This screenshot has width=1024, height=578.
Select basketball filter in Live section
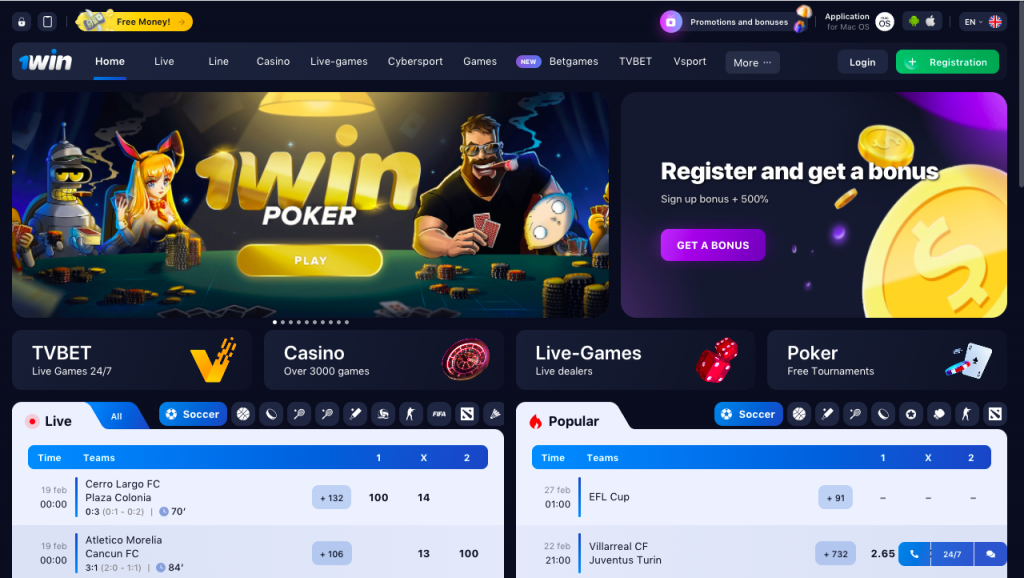(243, 414)
